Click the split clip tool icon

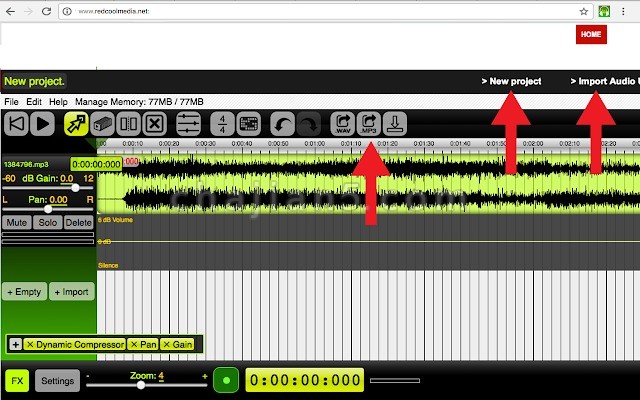[128, 124]
